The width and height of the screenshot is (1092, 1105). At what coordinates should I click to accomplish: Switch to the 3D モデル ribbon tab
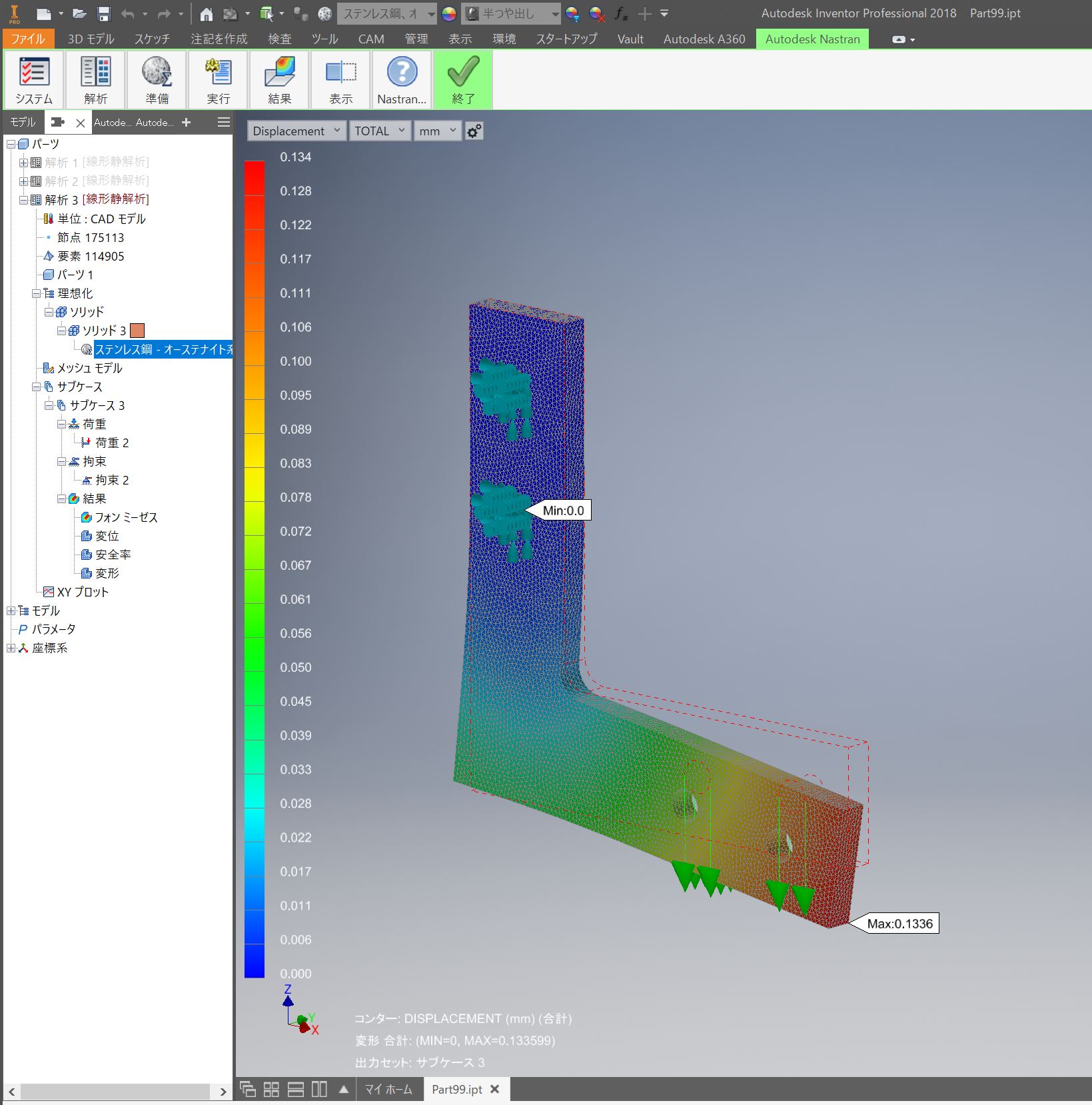[x=91, y=39]
